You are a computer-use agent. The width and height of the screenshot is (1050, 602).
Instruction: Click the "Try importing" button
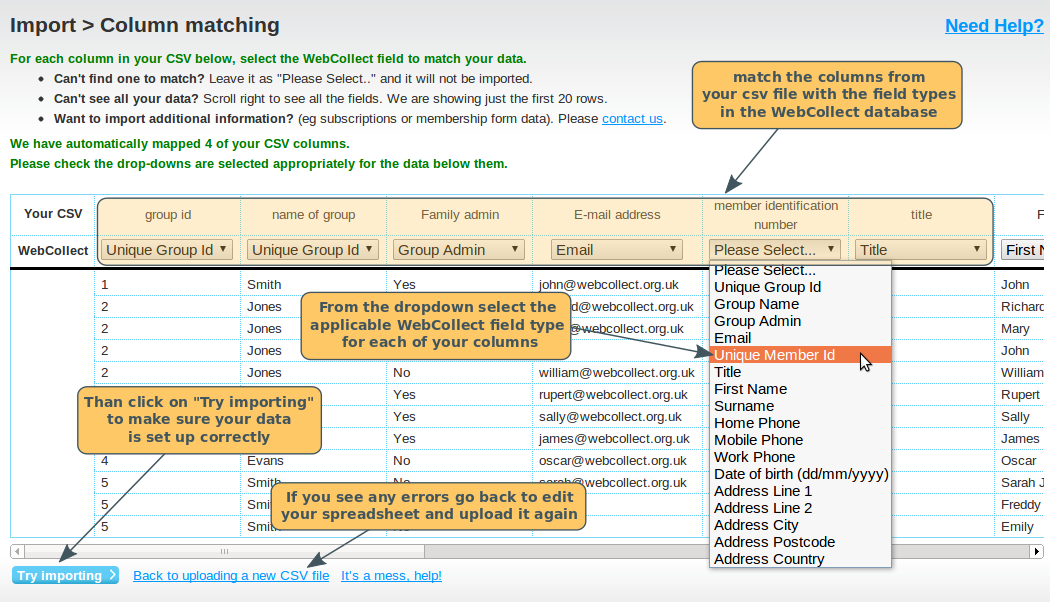64,575
